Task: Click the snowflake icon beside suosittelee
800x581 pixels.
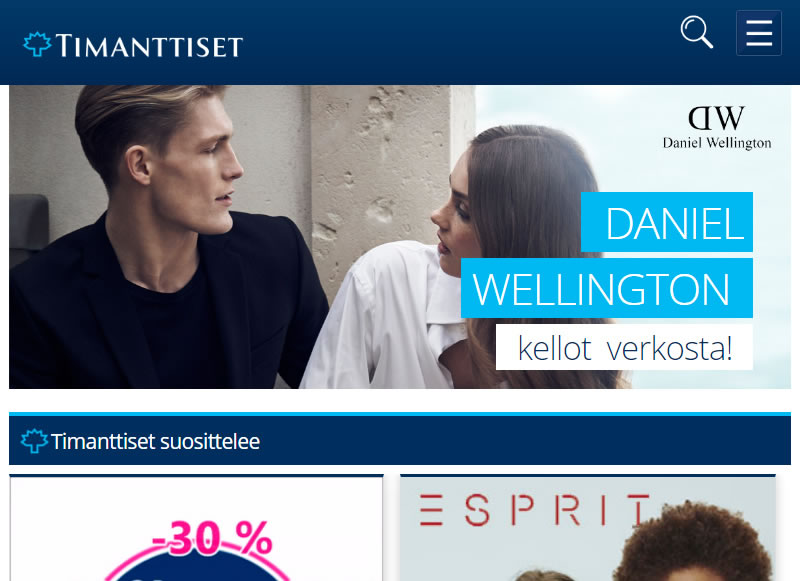Action: pos(34,441)
